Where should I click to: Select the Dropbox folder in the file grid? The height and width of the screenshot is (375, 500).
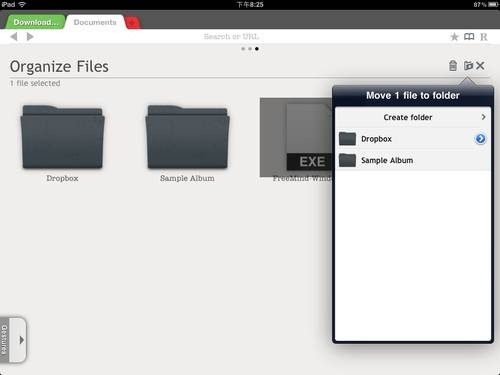tap(62, 137)
